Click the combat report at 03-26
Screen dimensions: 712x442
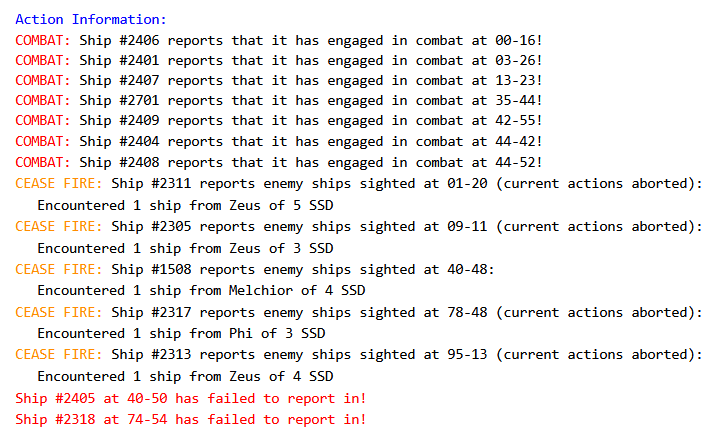point(283,62)
